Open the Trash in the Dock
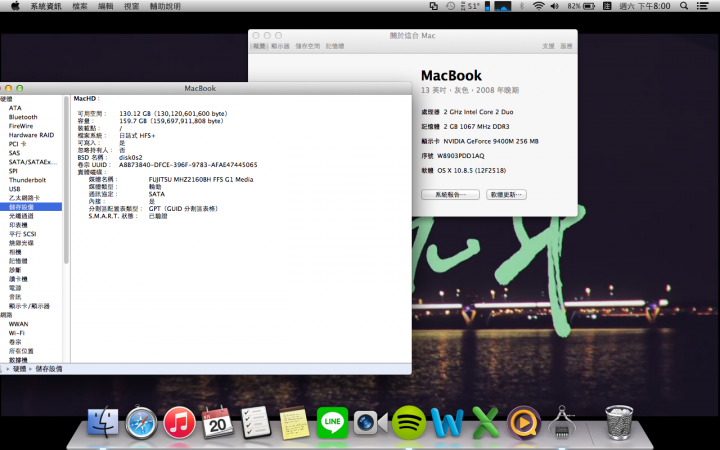This screenshot has width=720, height=450. (619, 422)
